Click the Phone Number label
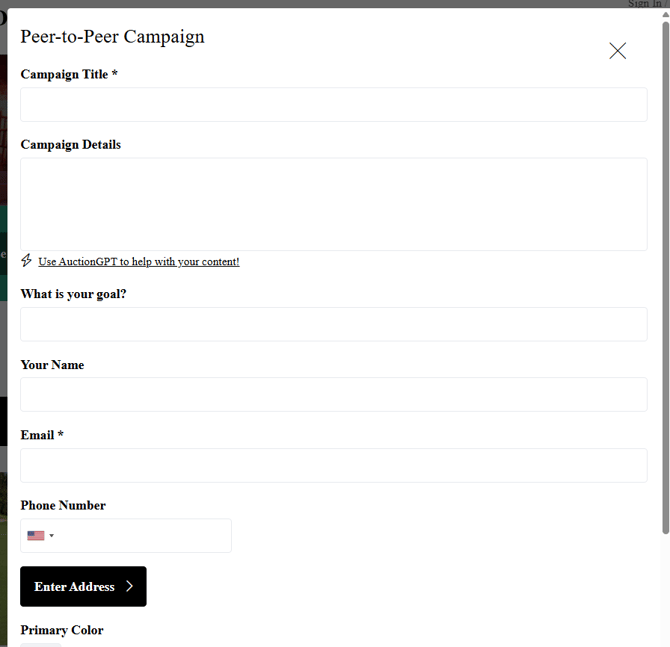This screenshot has width=670, height=647. pos(63,505)
